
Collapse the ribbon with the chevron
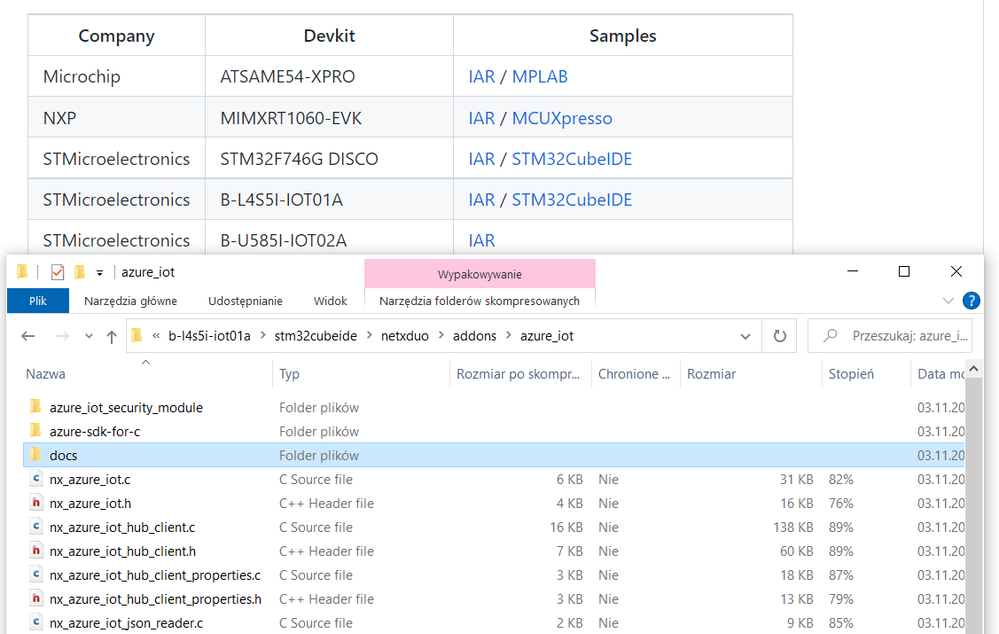pyautogui.click(x=948, y=301)
